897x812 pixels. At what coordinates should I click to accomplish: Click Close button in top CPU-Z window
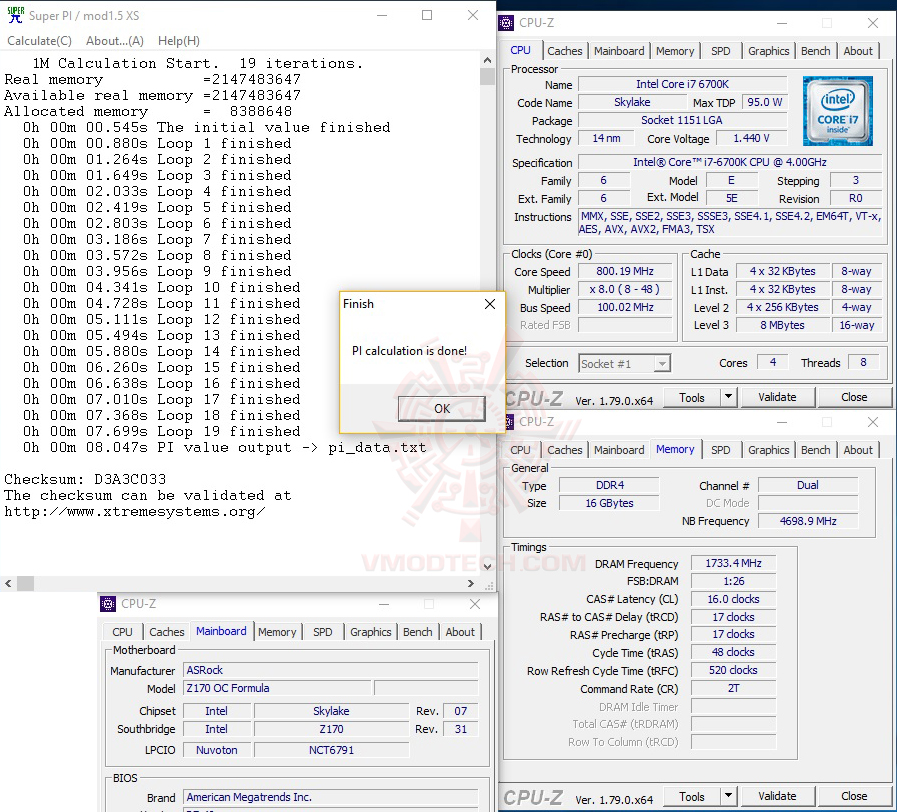click(x=854, y=397)
